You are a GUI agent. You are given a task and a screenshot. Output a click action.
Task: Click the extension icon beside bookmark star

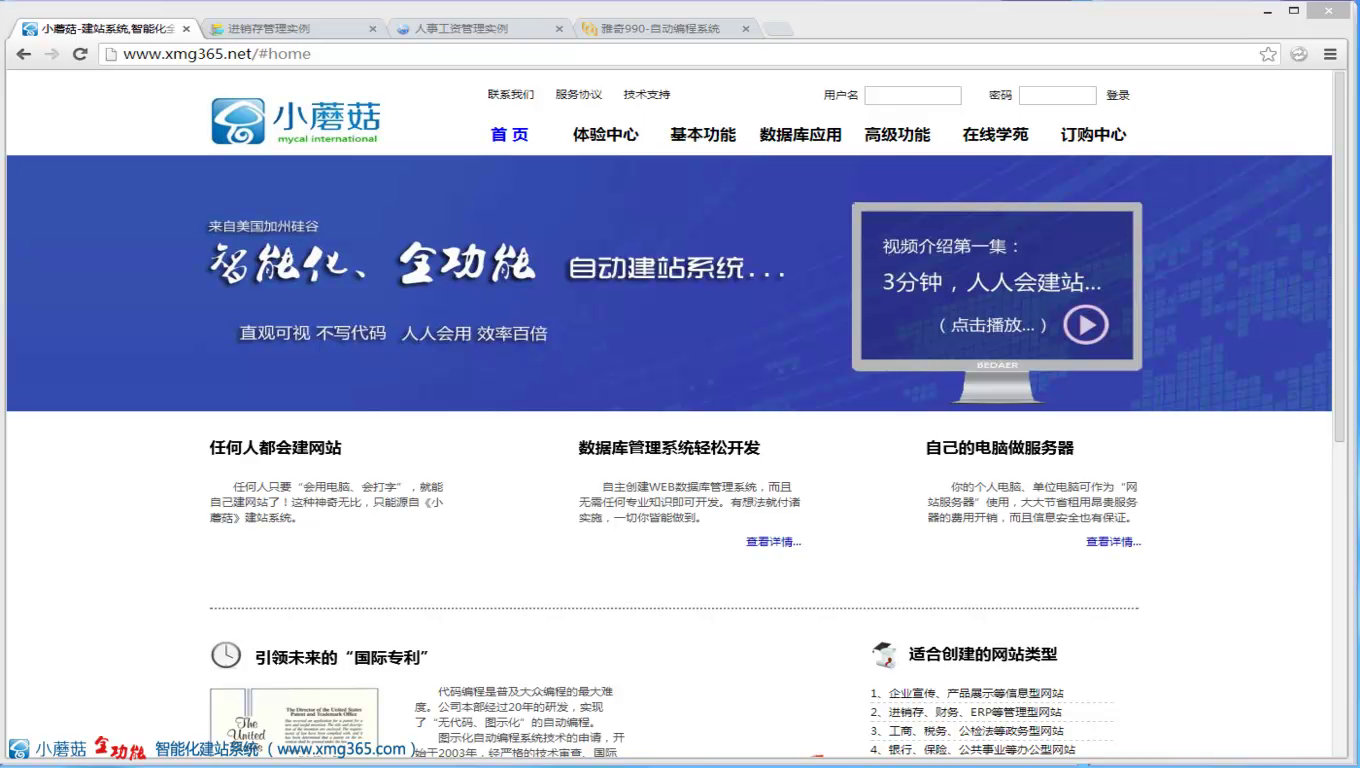(1299, 54)
